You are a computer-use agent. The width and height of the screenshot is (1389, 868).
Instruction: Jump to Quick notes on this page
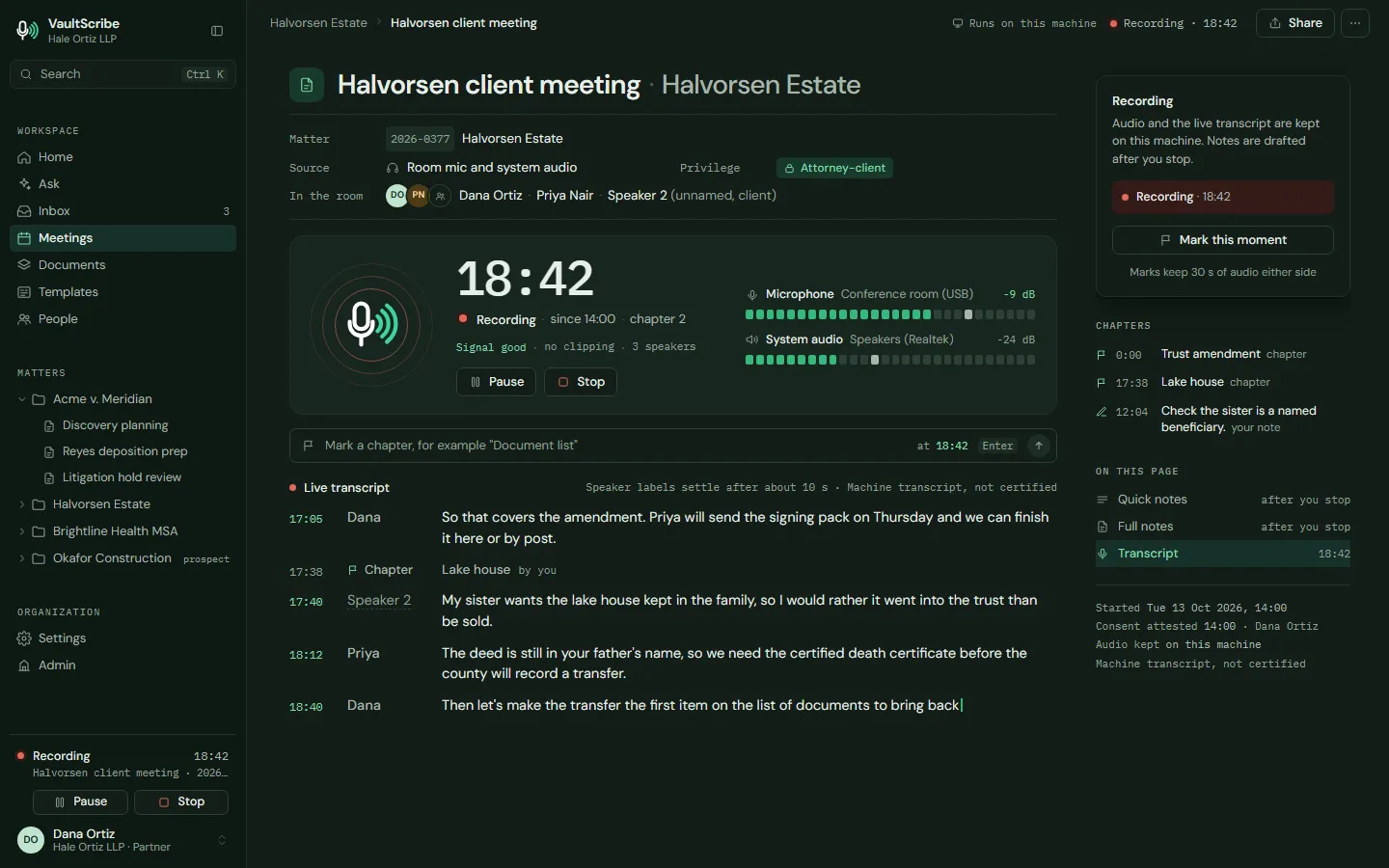[1223, 500]
